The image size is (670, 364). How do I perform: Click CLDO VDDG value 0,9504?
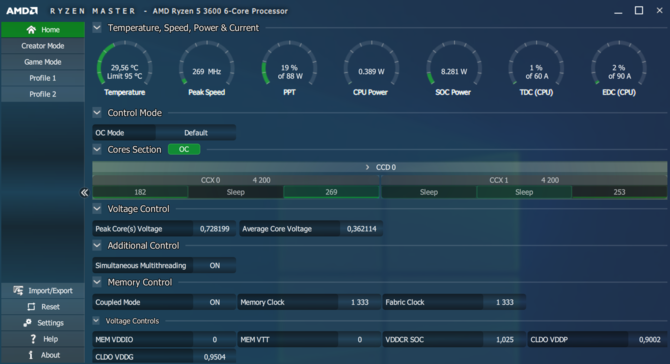[215, 357]
